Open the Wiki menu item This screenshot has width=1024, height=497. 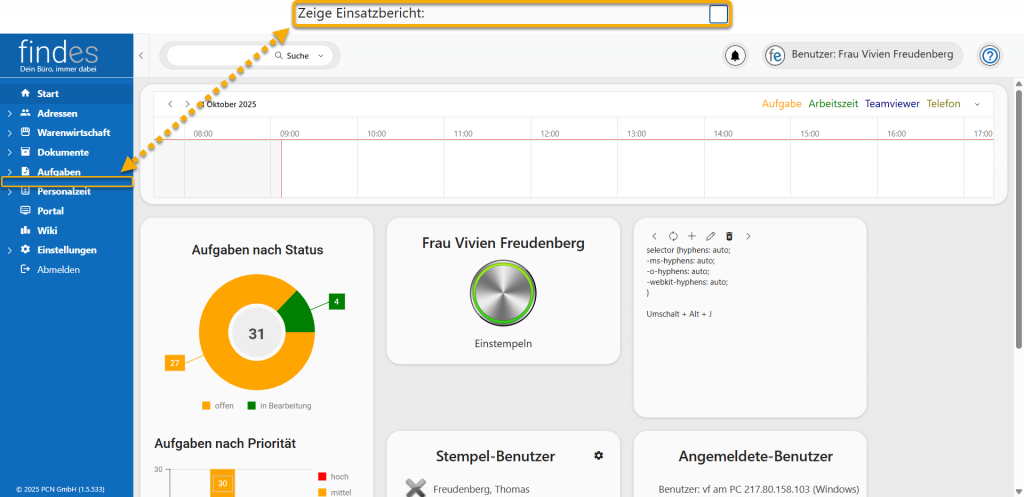pos(47,230)
